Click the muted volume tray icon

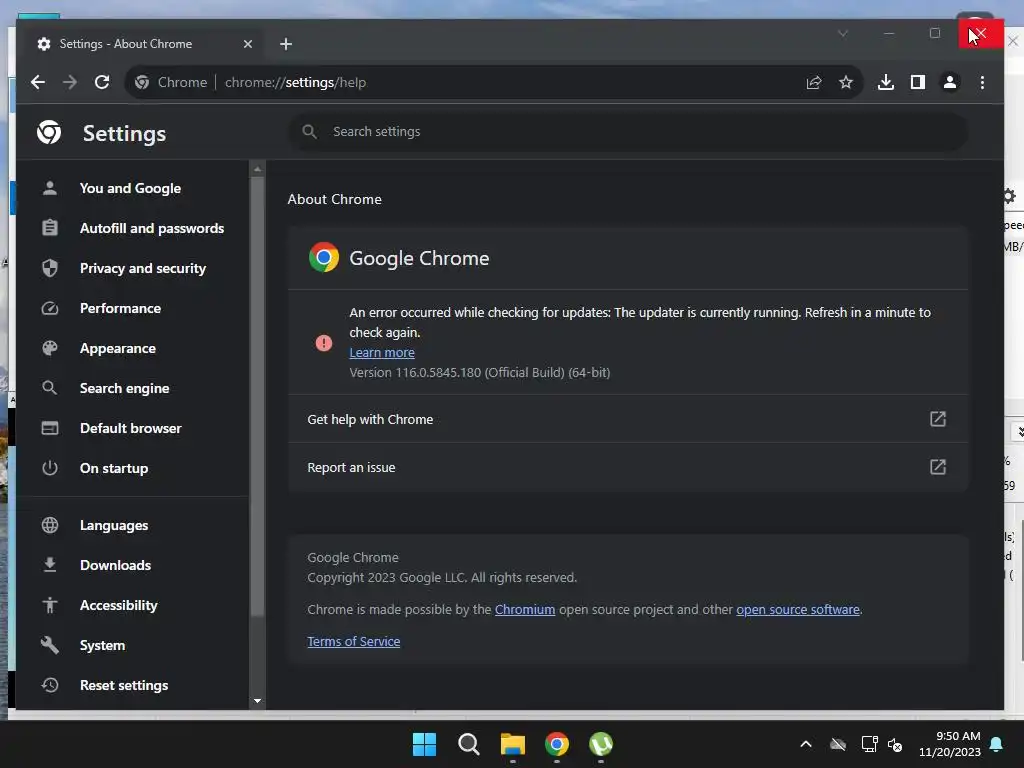coord(895,744)
